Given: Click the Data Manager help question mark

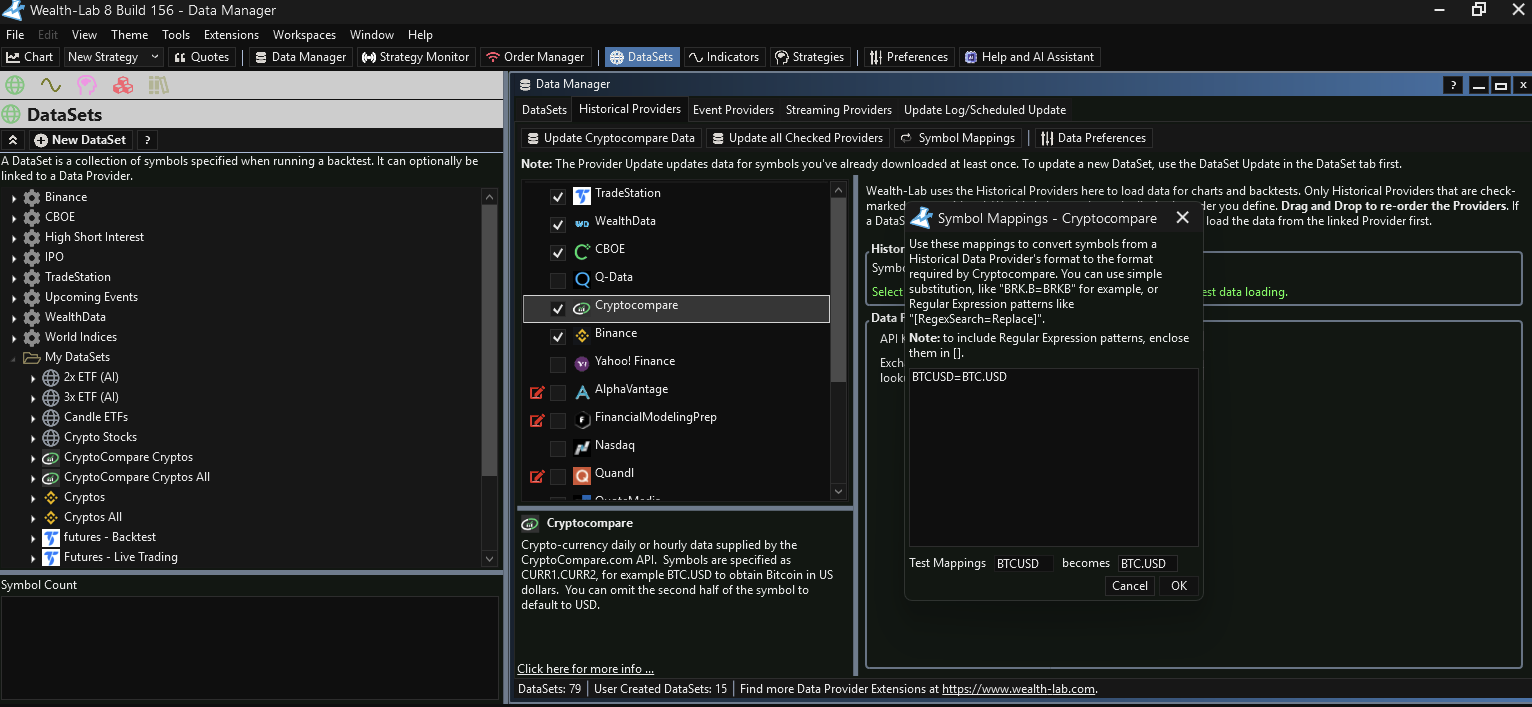Looking at the screenshot, I should tap(1453, 86).
